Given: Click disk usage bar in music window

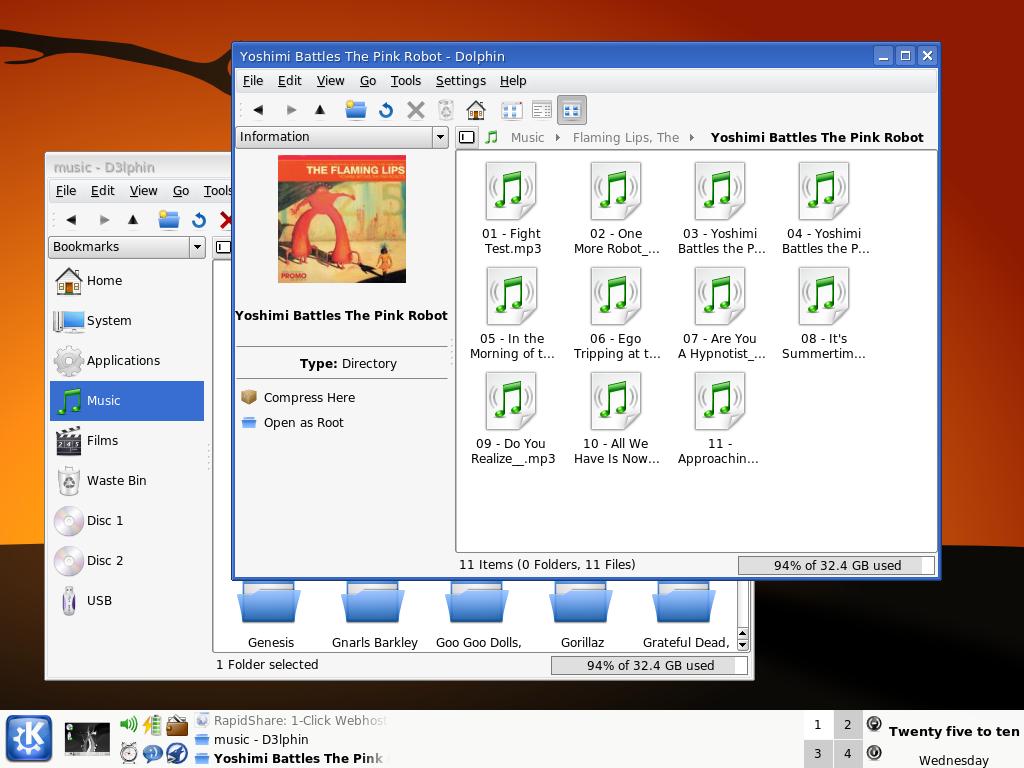Looking at the screenshot, I should click(650, 665).
